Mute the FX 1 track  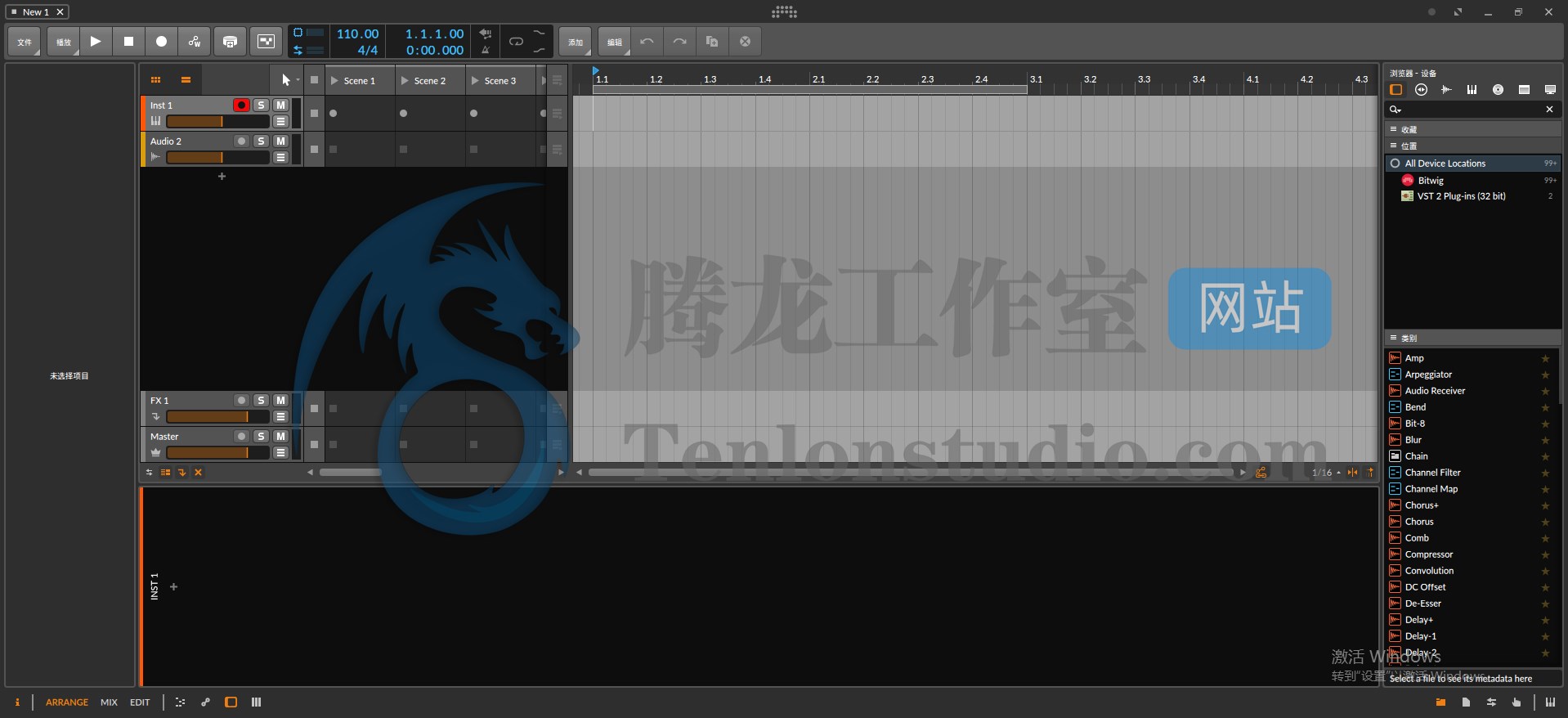click(280, 401)
